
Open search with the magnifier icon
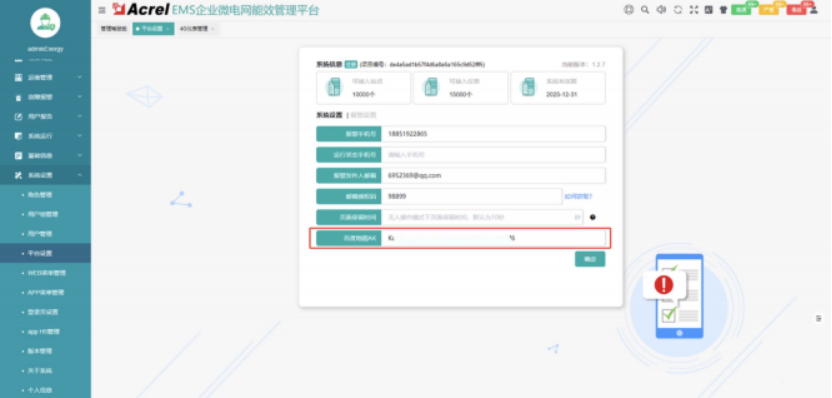[645, 10]
